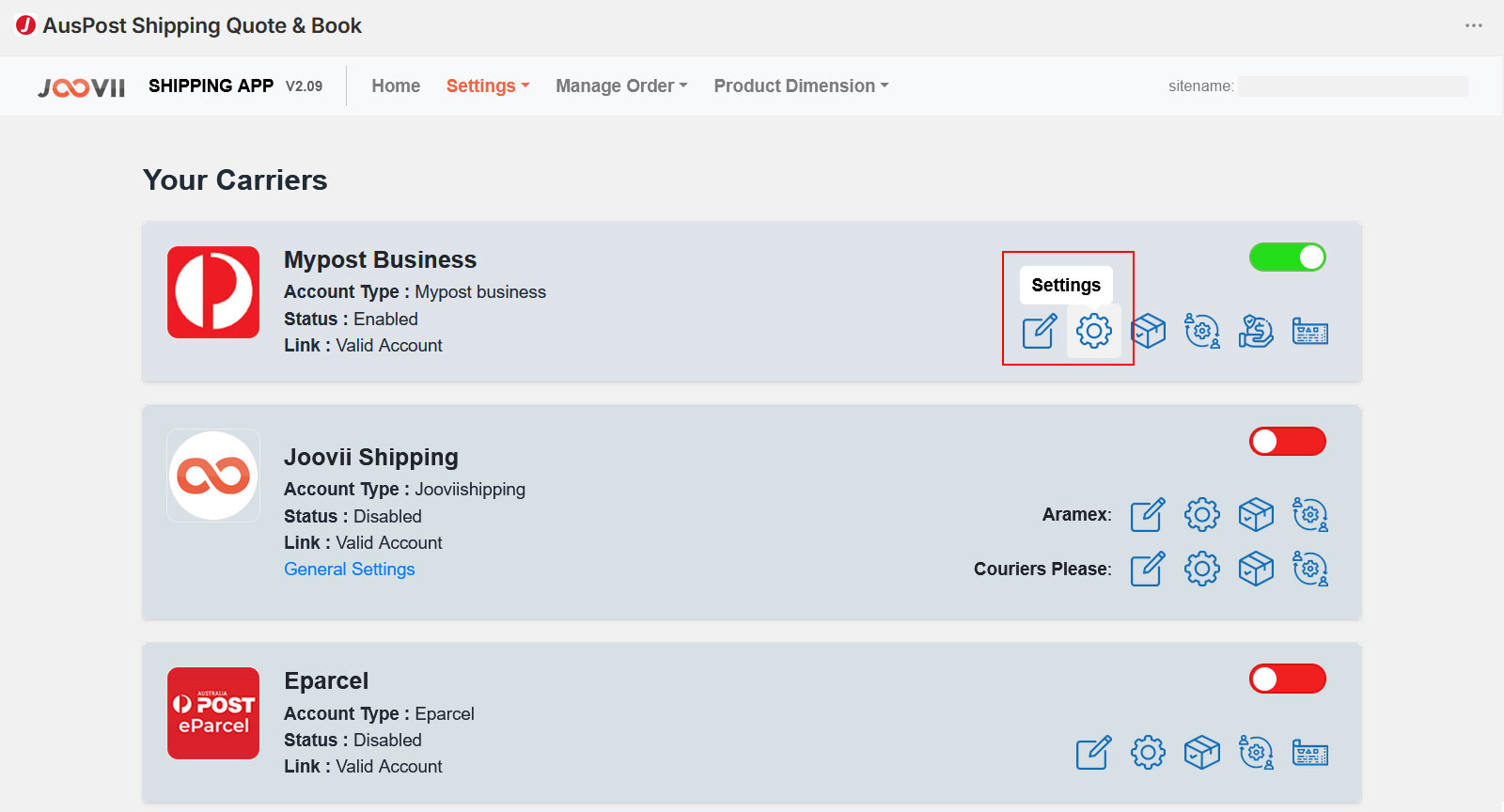
Task: Click Couriers Please package box icon
Action: 1256,569
